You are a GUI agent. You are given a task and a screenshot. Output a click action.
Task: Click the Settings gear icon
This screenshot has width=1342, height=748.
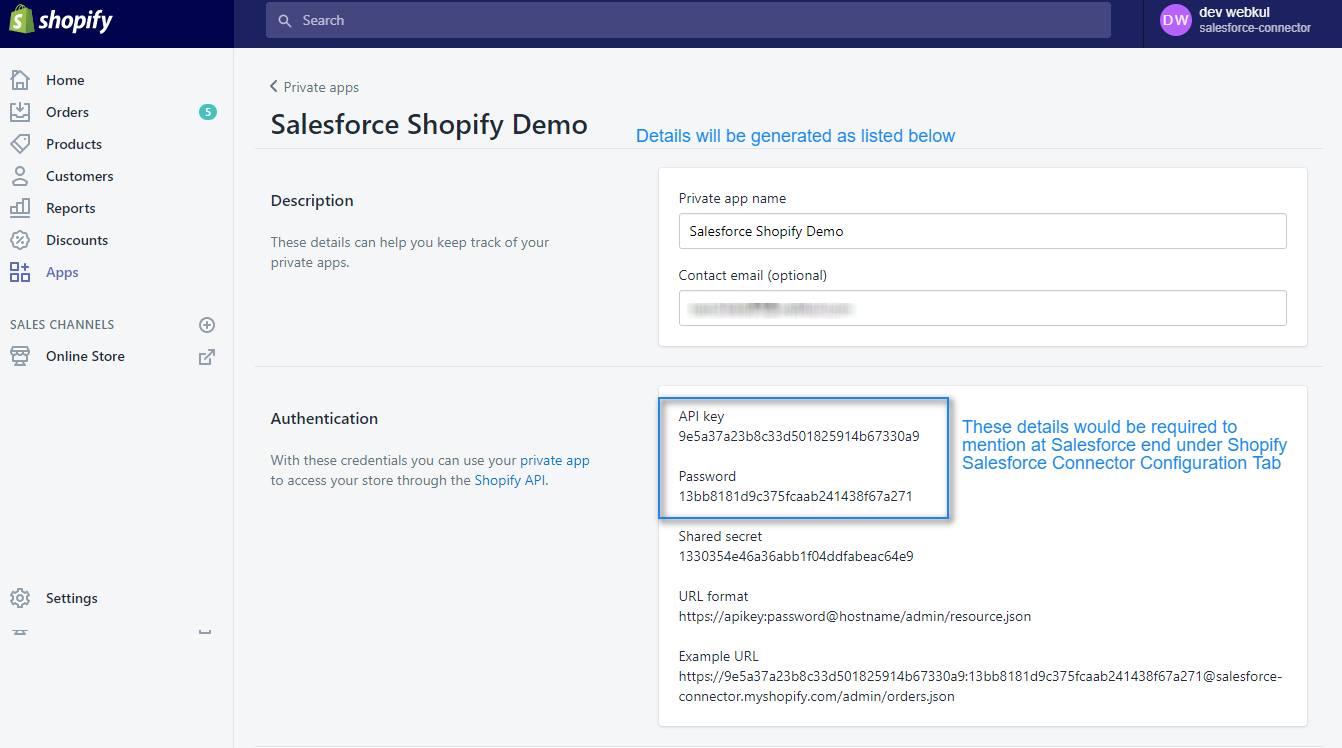click(x=20, y=598)
